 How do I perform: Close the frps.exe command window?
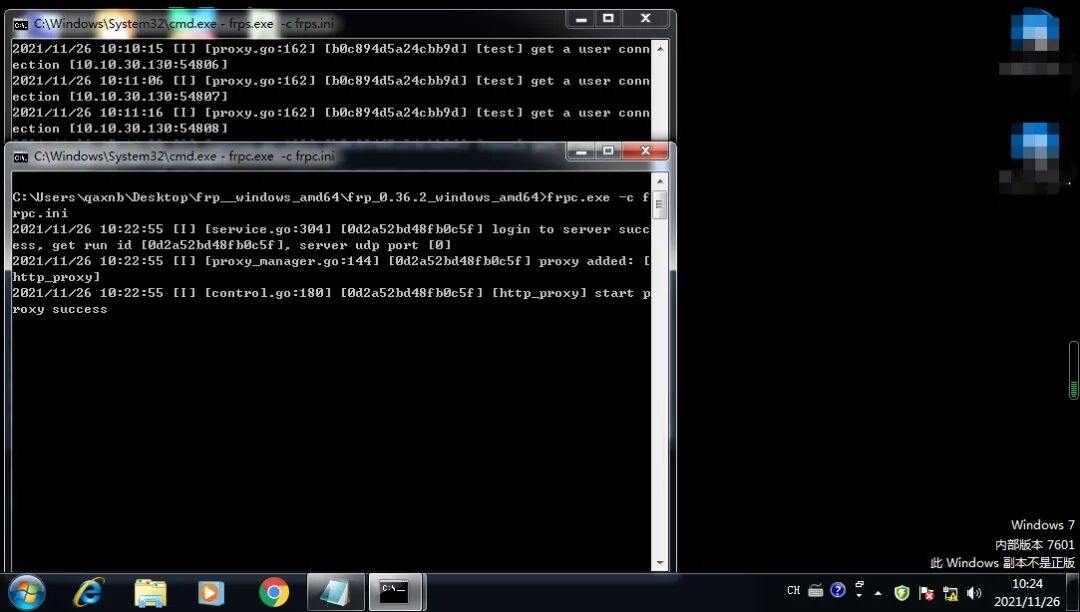coord(645,19)
